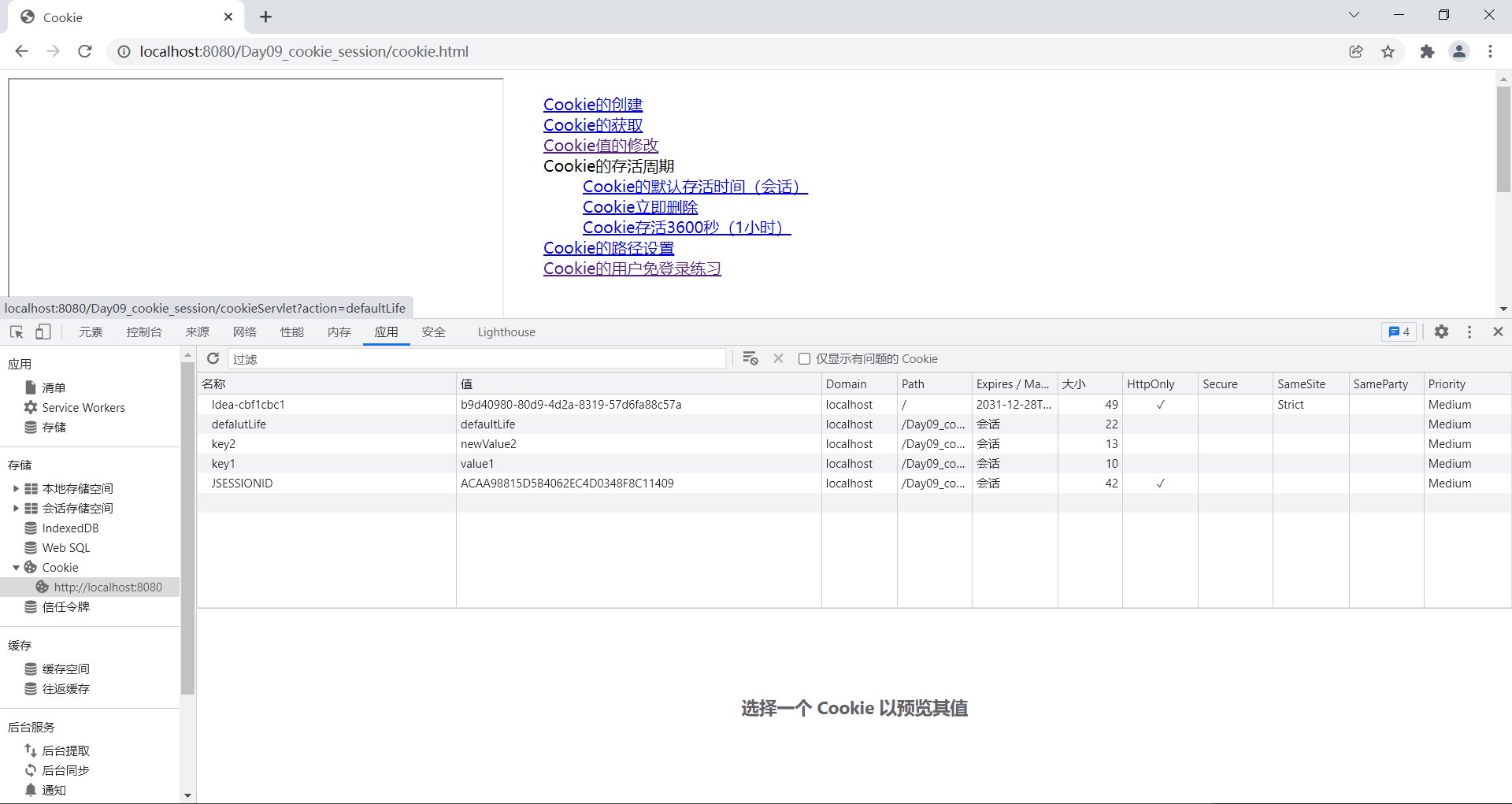Click the browser address bar URL
Image resolution: width=1512 pixels, height=804 pixels.
[x=304, y=51]
